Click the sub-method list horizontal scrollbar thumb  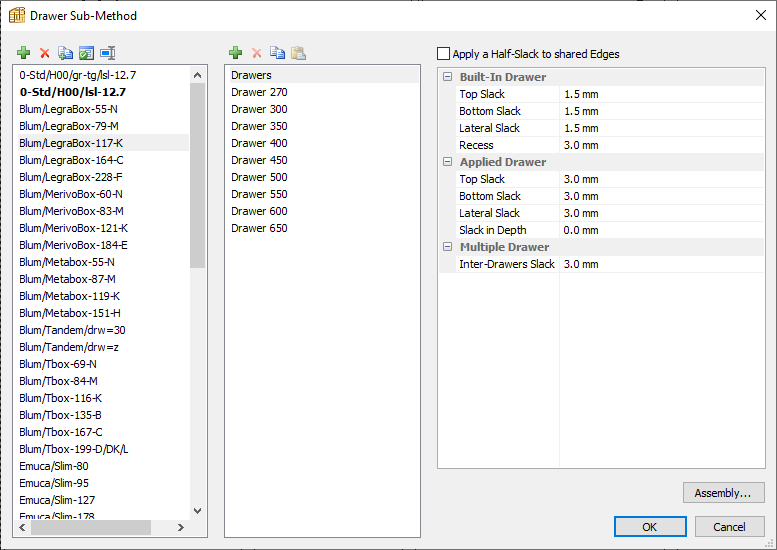tap(91, 528)
